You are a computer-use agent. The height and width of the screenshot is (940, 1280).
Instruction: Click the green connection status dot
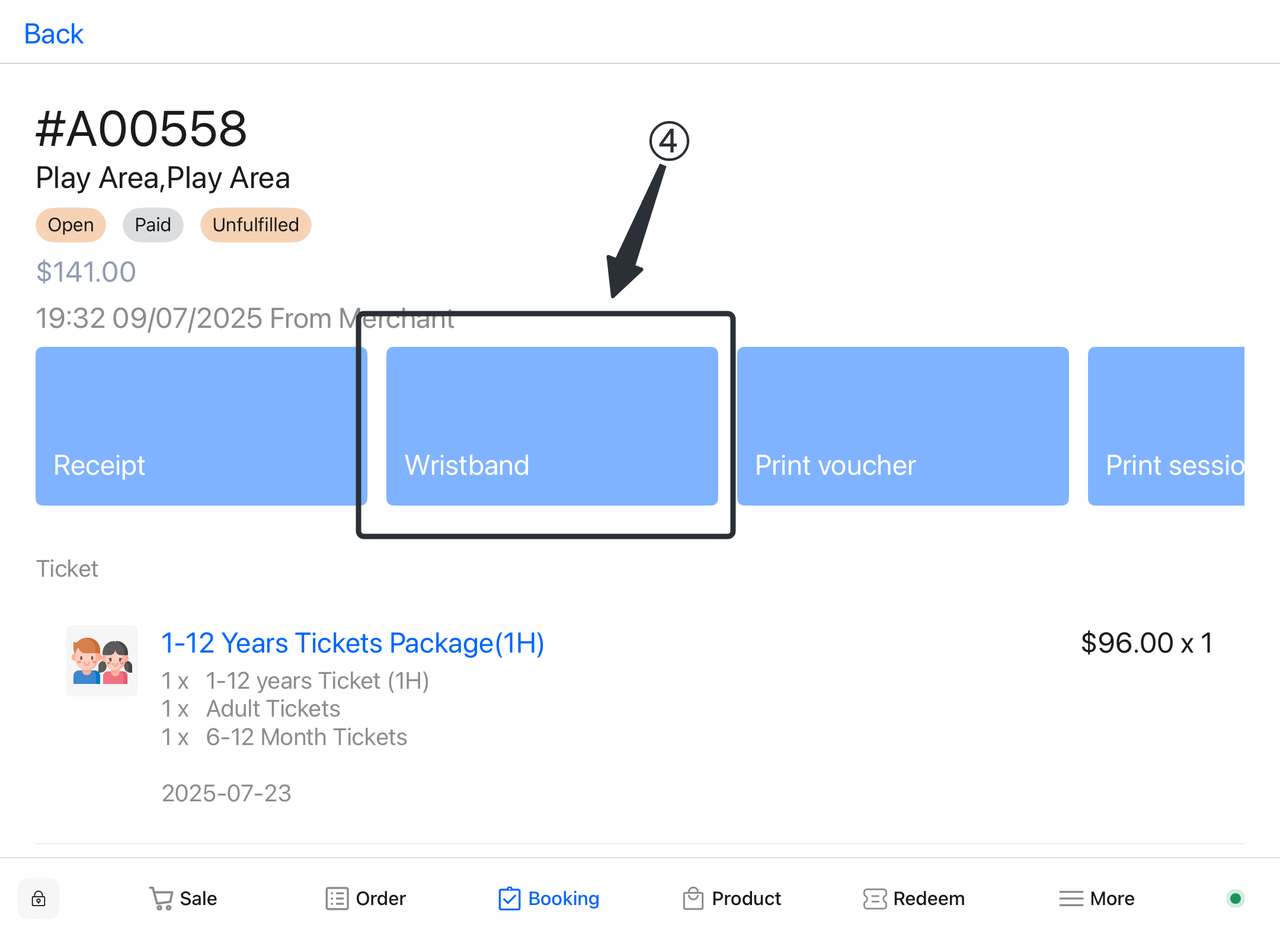[x=1235, y=898]
